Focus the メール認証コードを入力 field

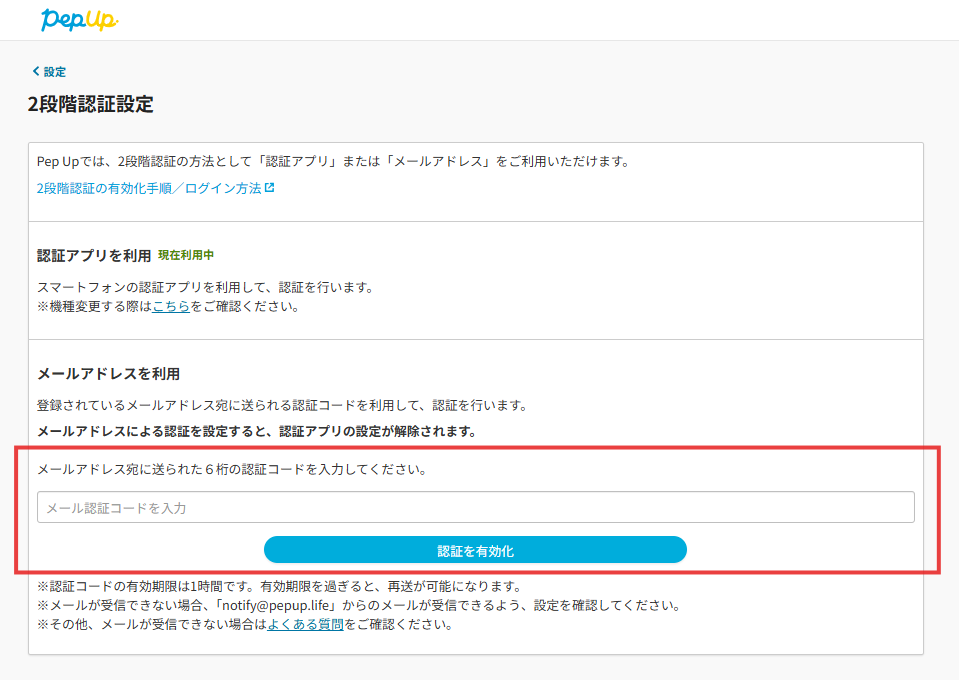point(475,507)
